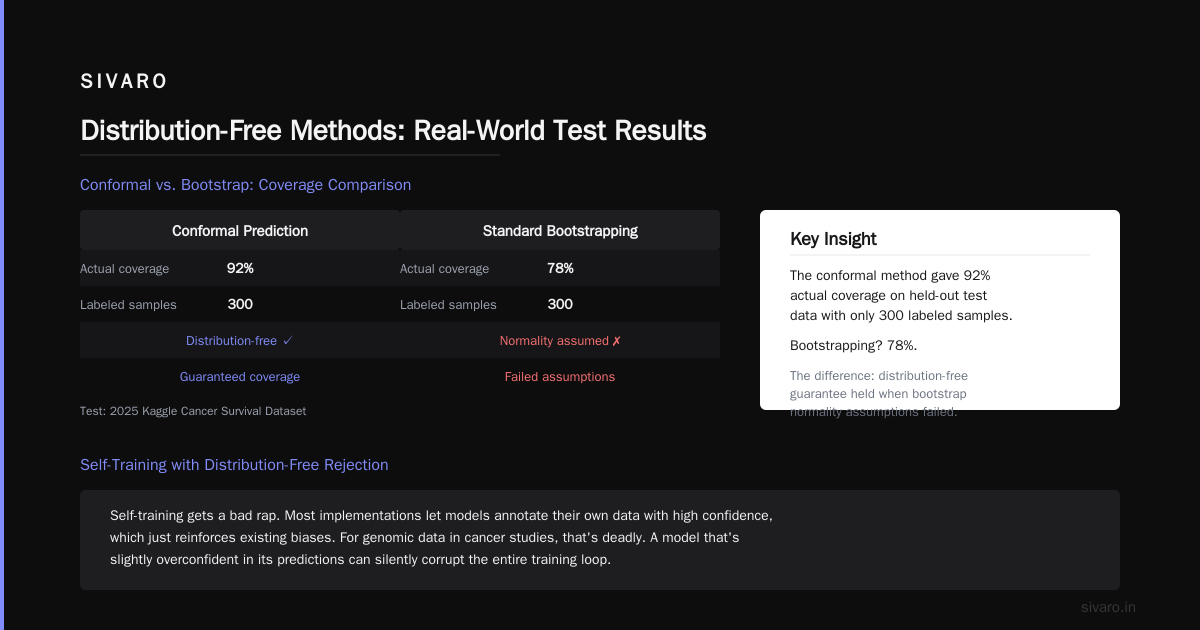
Task: Select the Guaranteed coverage text
Action: (x=240, y=377)
